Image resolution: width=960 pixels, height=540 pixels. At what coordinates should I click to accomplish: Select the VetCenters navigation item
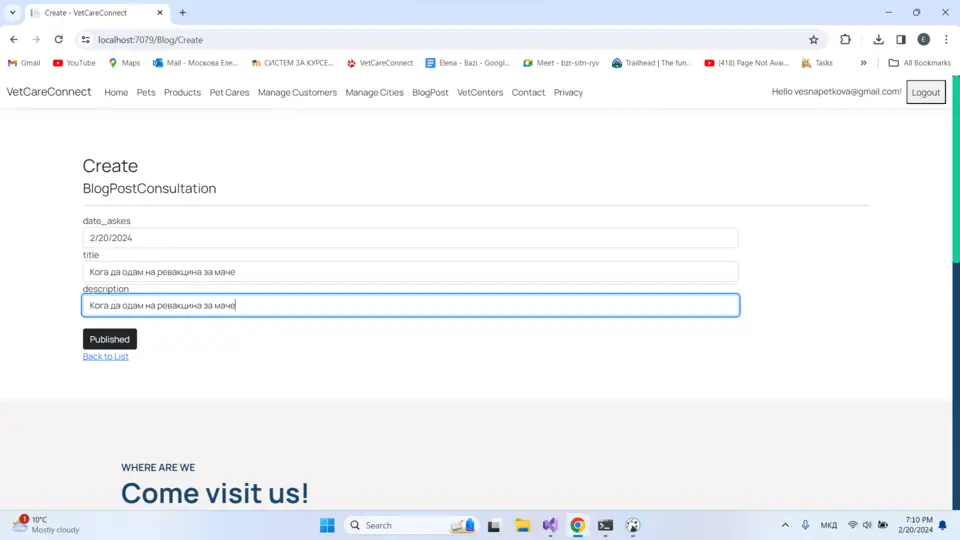coord(480,93)
